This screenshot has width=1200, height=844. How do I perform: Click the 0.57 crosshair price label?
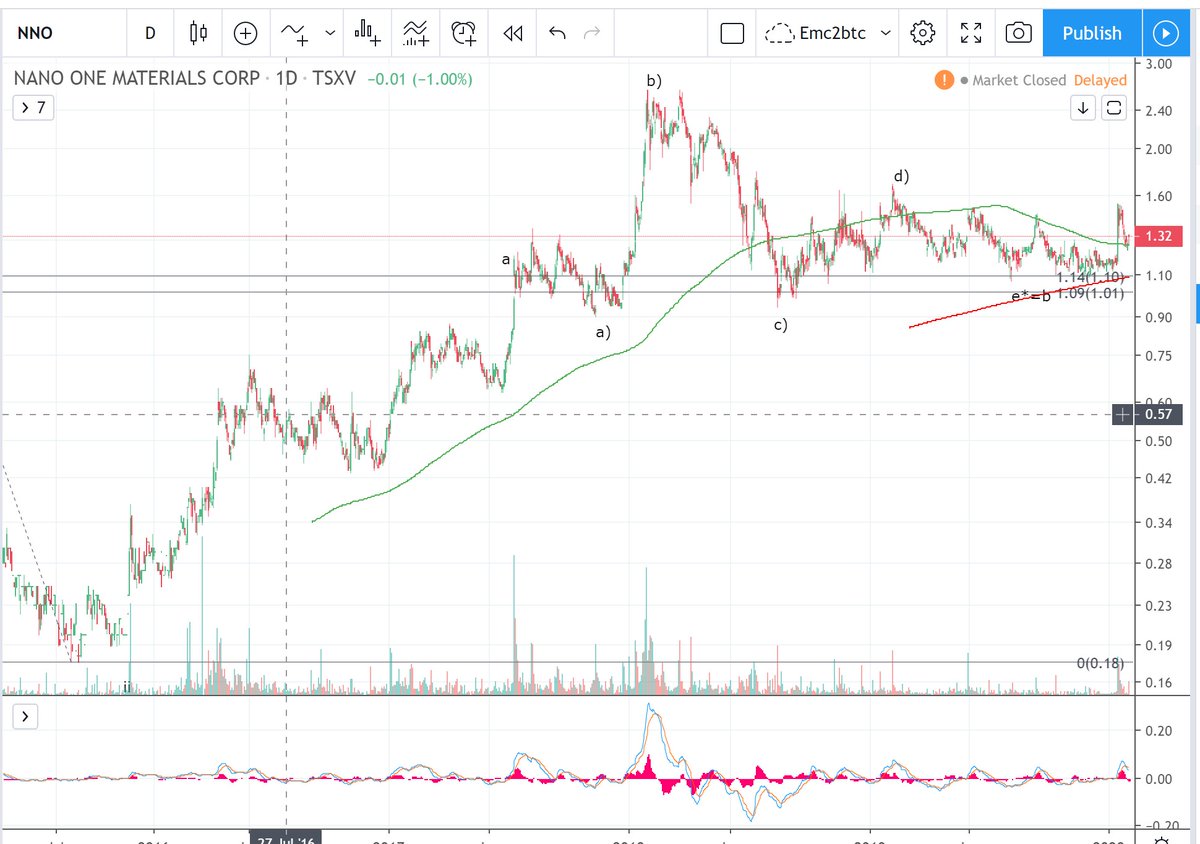pyautogui.click(x=1157, y=413)
